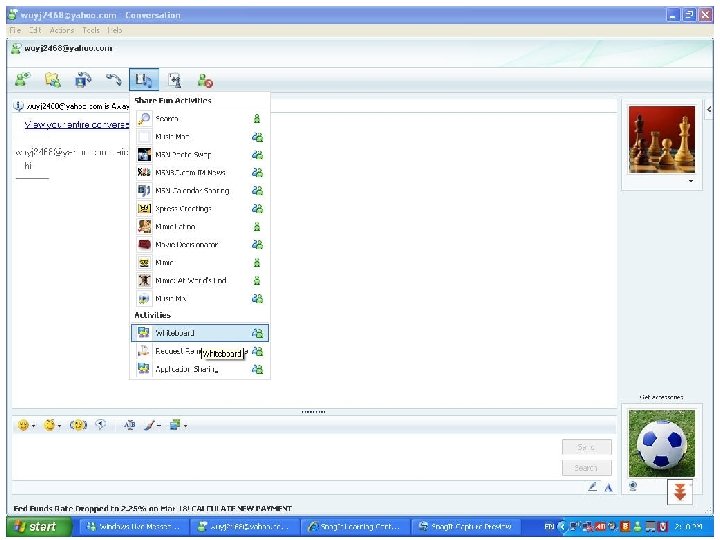
Task: Click the EN language indicator in tray
Action: (549, 527)
